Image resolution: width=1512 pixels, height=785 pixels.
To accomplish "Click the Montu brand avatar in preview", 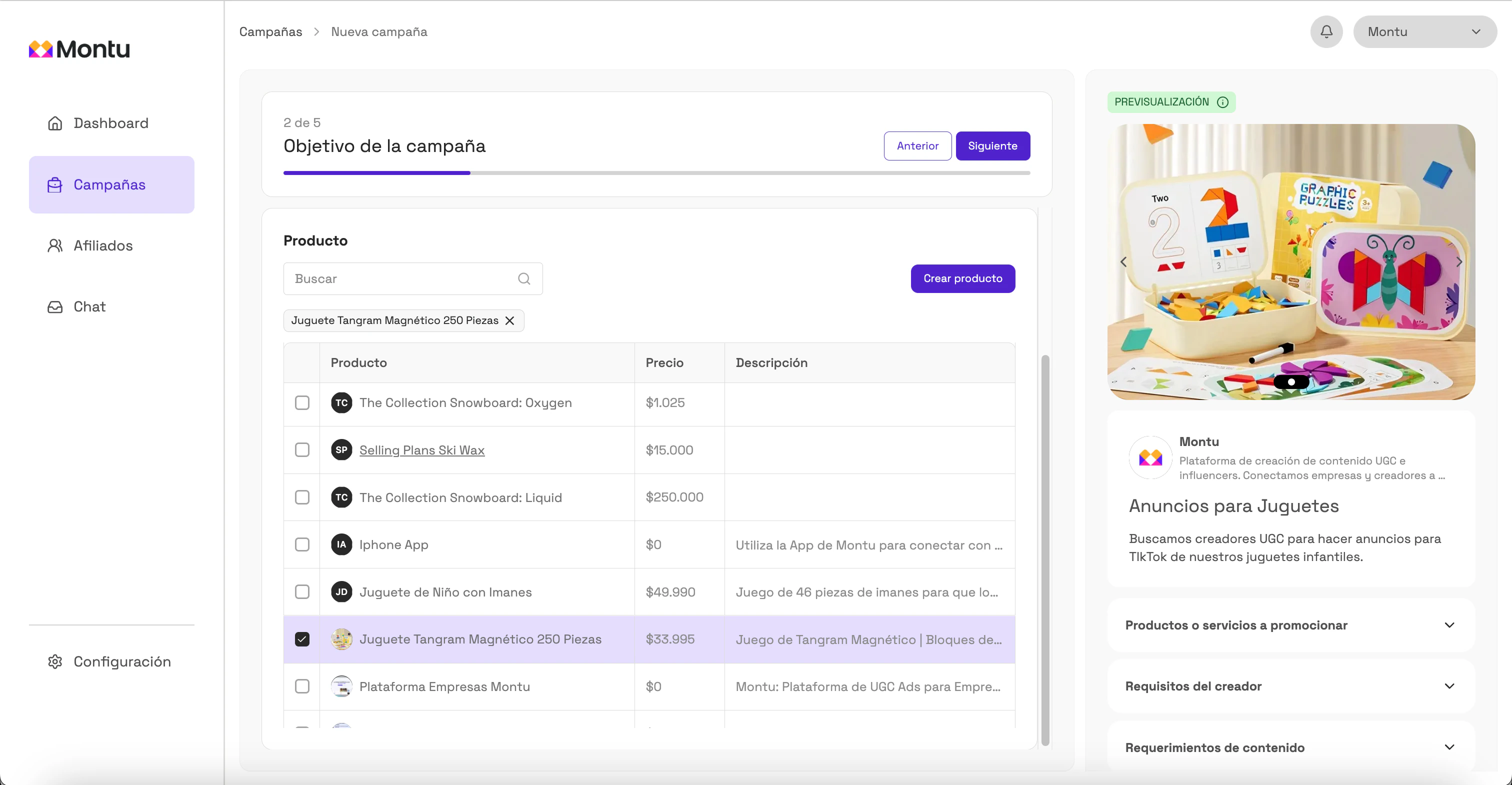I will (x=1150, y=457).
